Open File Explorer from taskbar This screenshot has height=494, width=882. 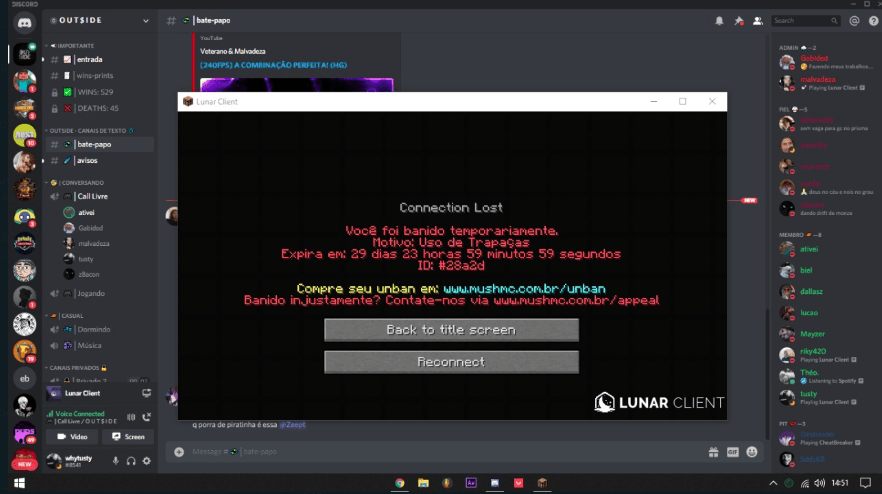point(423,483)
